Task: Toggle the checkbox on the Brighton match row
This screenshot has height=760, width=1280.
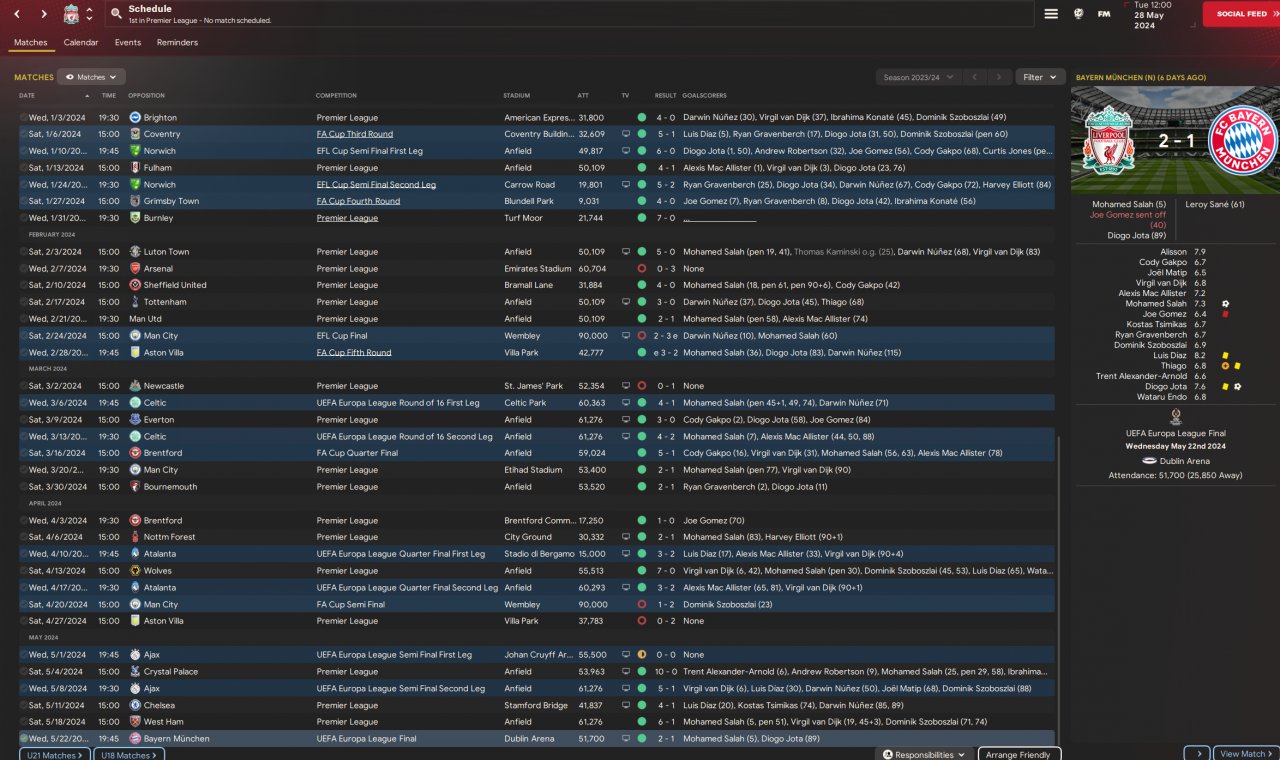Action: click(x=23, y=117)
